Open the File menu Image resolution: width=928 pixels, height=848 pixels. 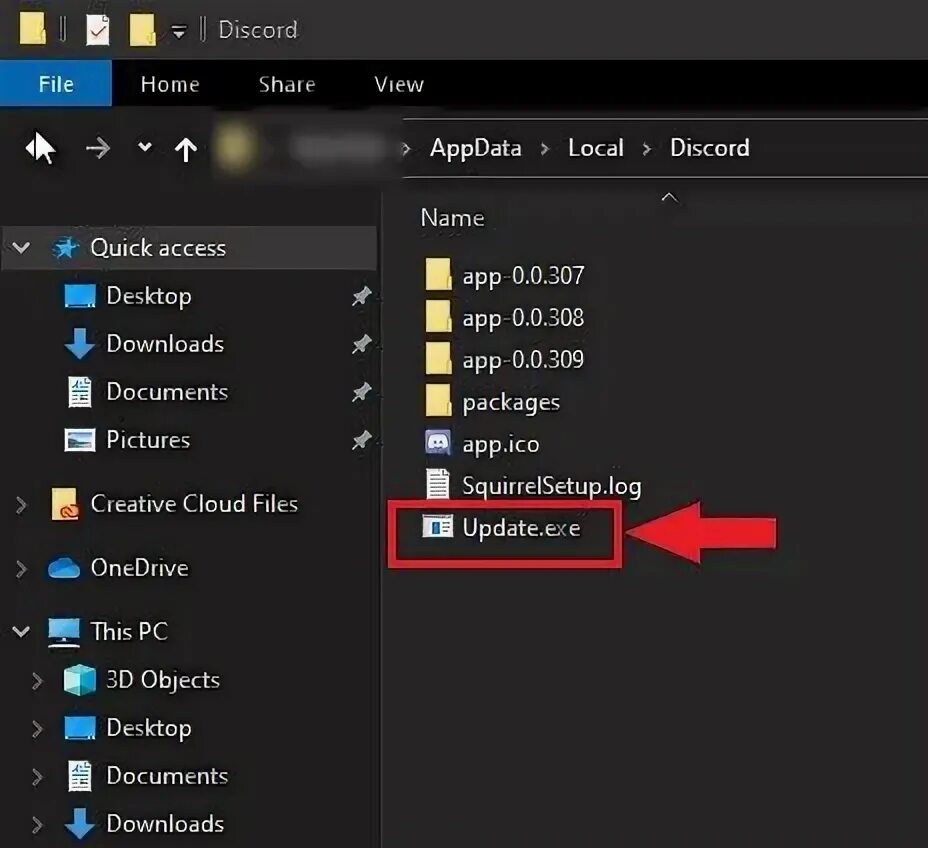(x=55, y=84)
